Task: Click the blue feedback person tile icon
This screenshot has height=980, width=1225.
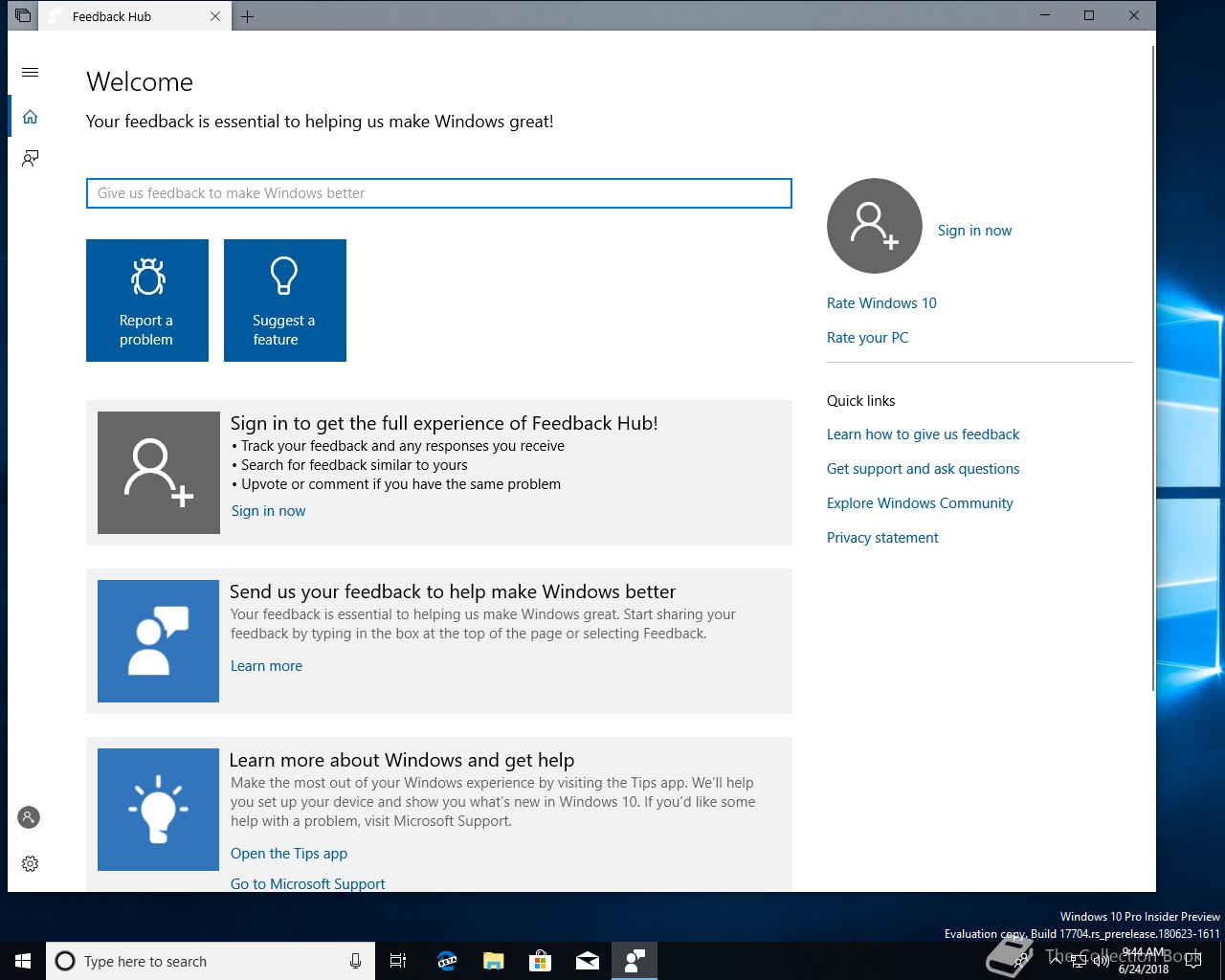Action: 159,641
